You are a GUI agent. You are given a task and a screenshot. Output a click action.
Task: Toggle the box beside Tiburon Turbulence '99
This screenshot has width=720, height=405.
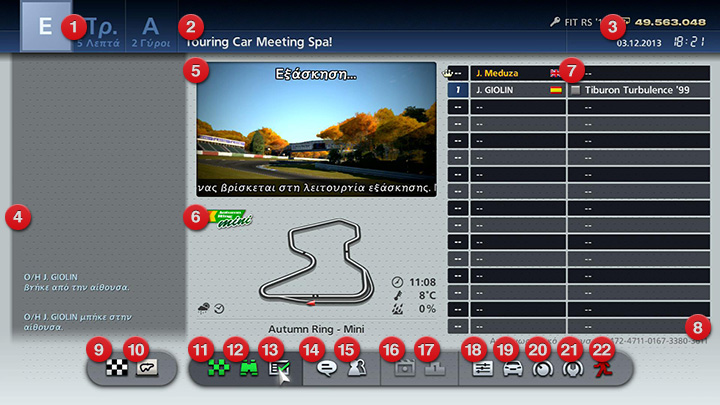click(575, 90)
